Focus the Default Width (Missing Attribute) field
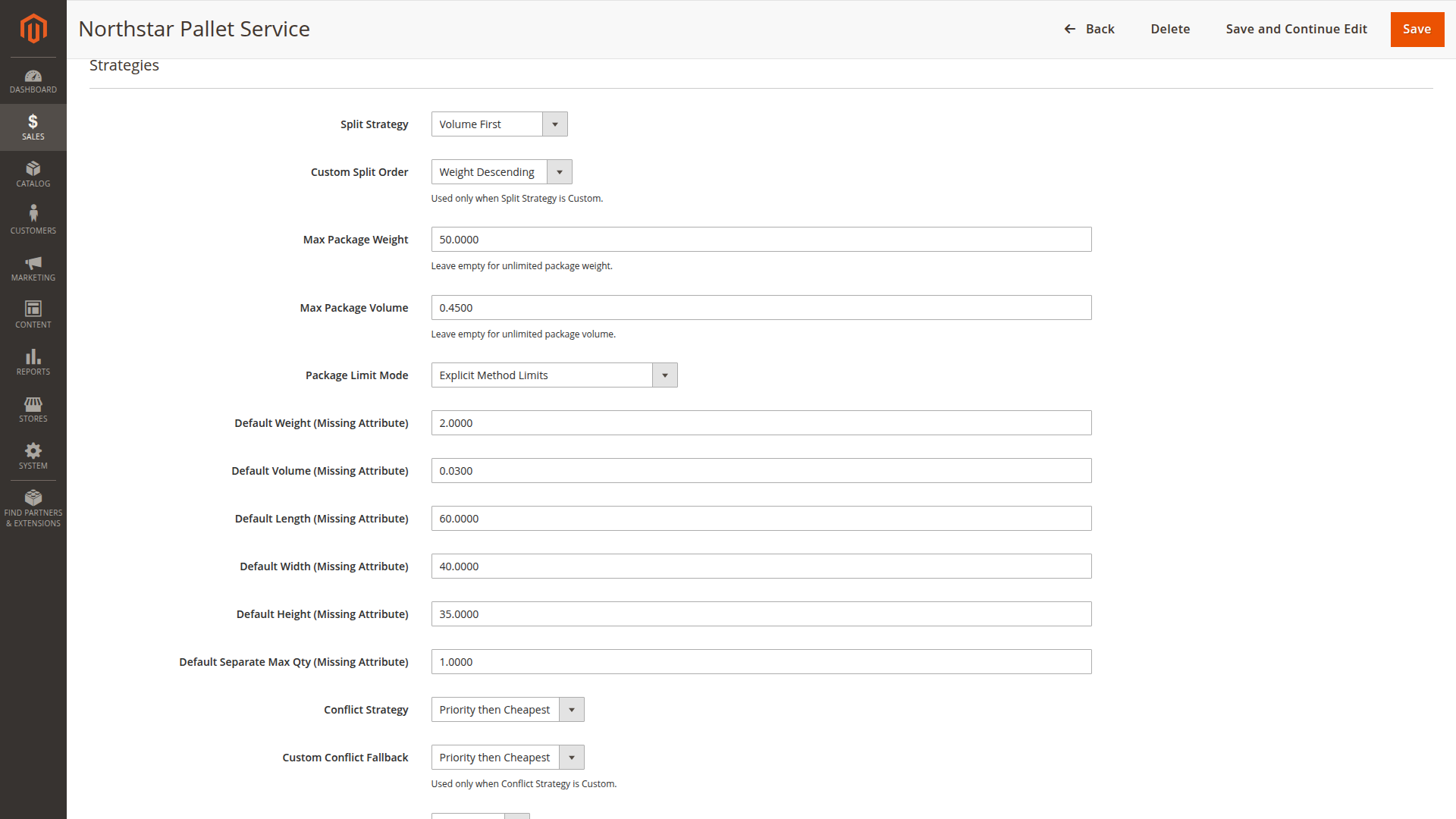This screenshot has height=819, width=1456. coord(761,566)
